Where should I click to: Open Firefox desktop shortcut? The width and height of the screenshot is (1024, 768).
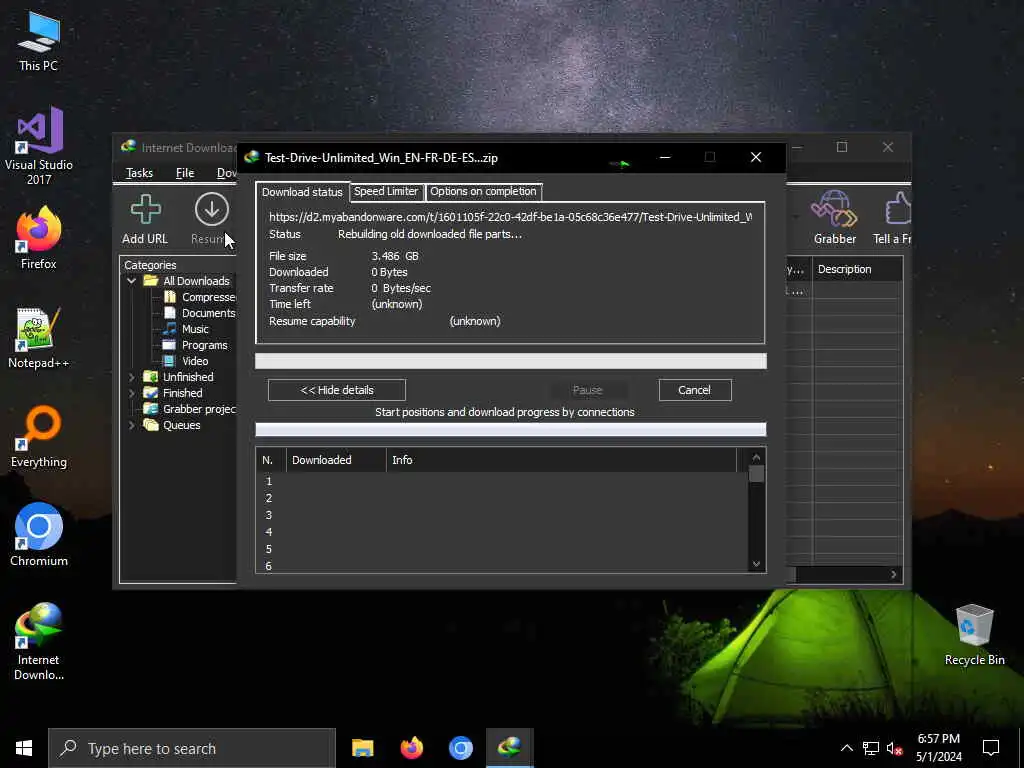coord(39,238)
